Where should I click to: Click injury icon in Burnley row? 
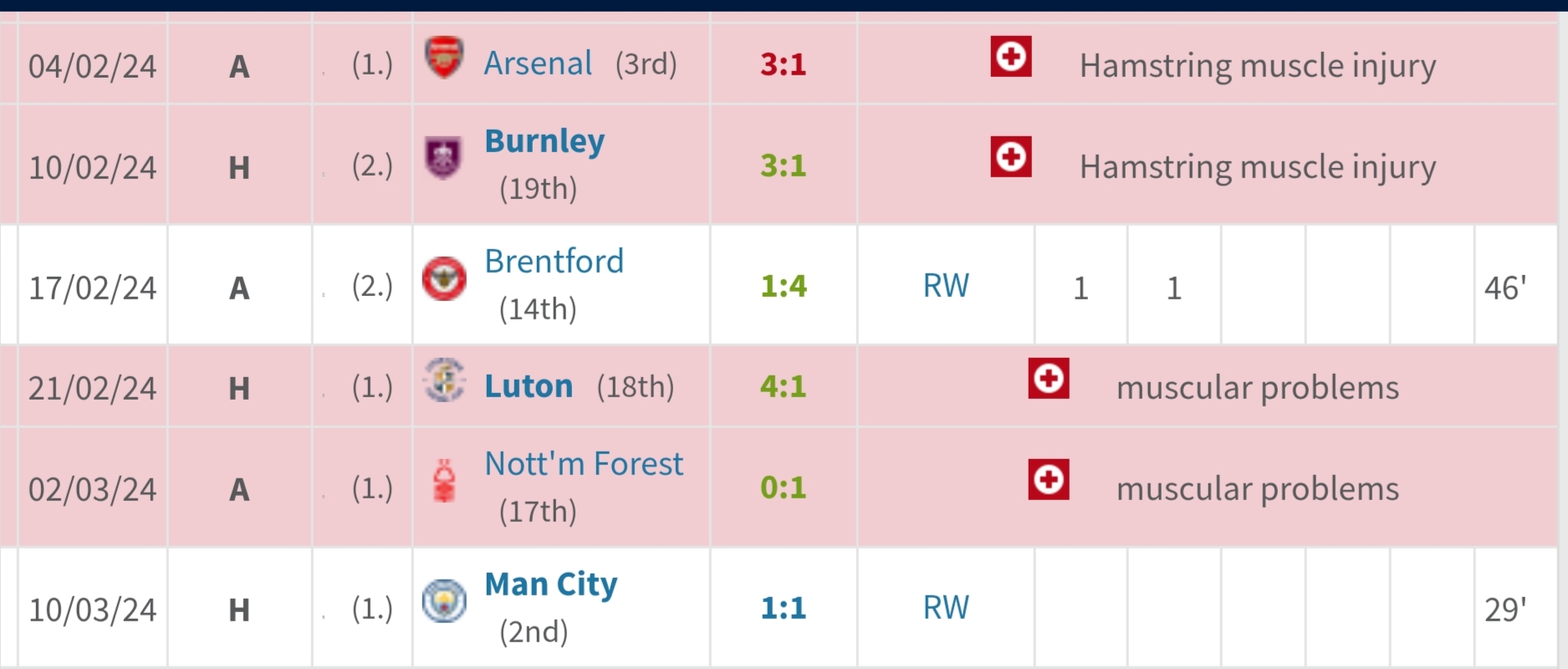[x=1010, y=157]
